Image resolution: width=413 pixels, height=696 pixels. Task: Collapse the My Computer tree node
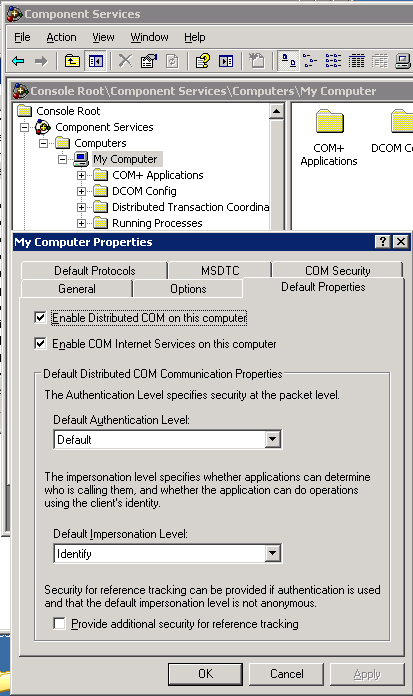(63, 159)
